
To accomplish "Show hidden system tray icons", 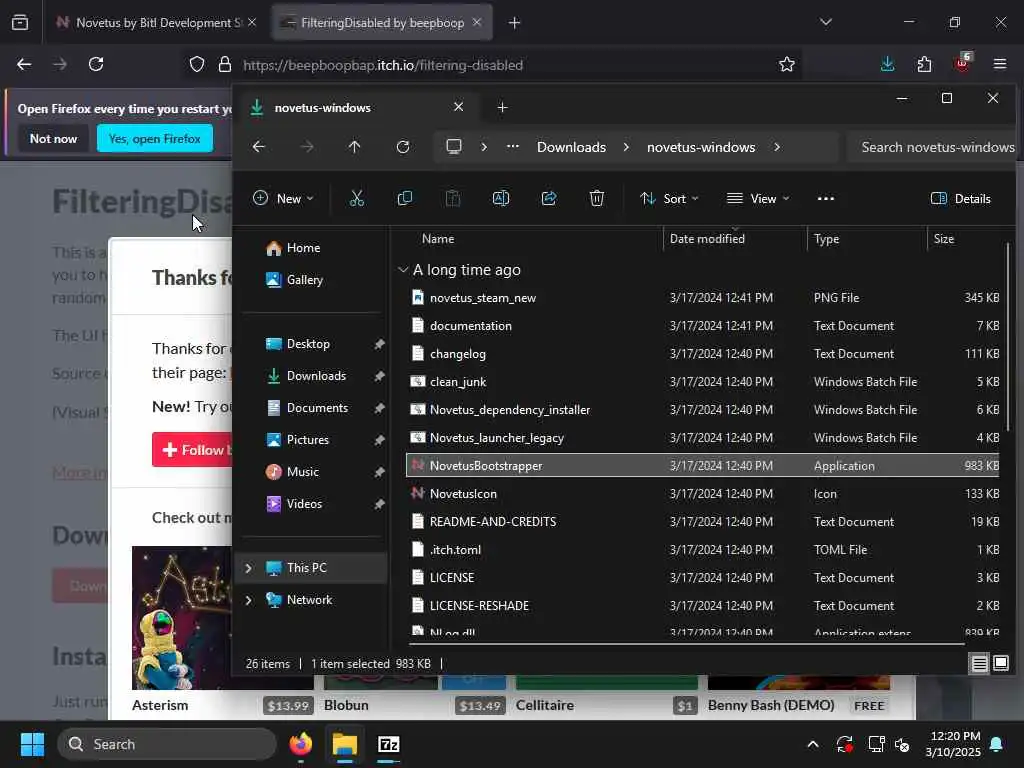I will (813, 744).
